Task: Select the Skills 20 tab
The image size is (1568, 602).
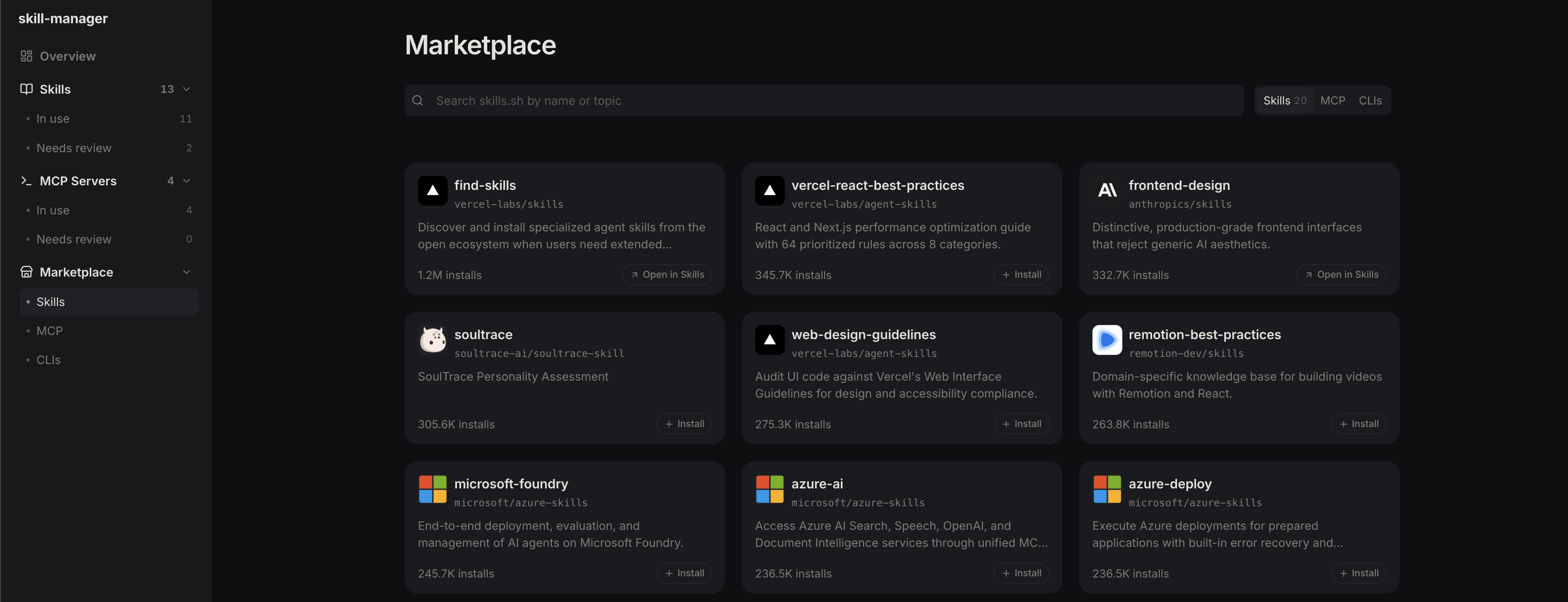Action: [1284, 100]
